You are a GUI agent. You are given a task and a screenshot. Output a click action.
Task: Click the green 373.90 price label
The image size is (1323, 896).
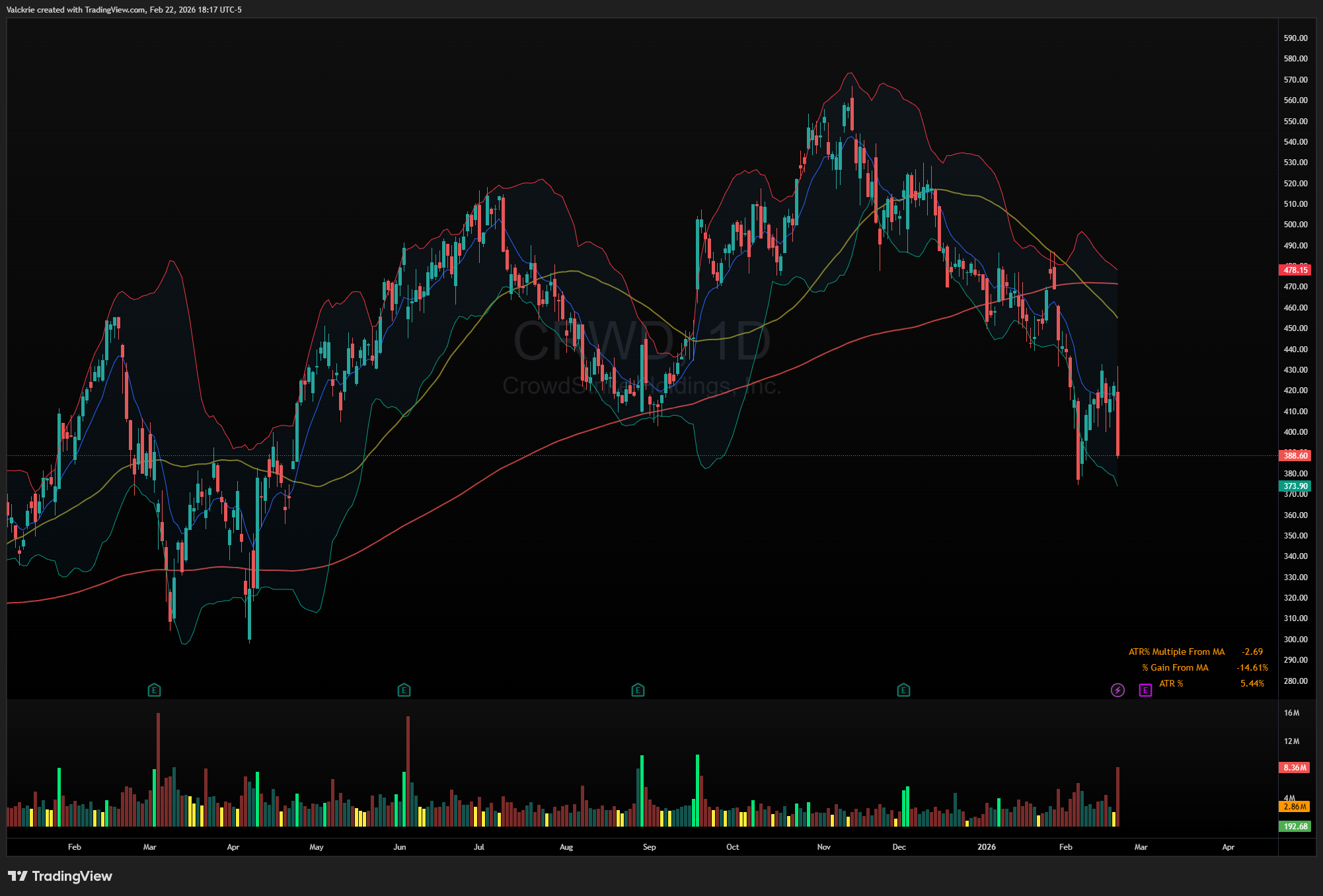(1295, 486)
